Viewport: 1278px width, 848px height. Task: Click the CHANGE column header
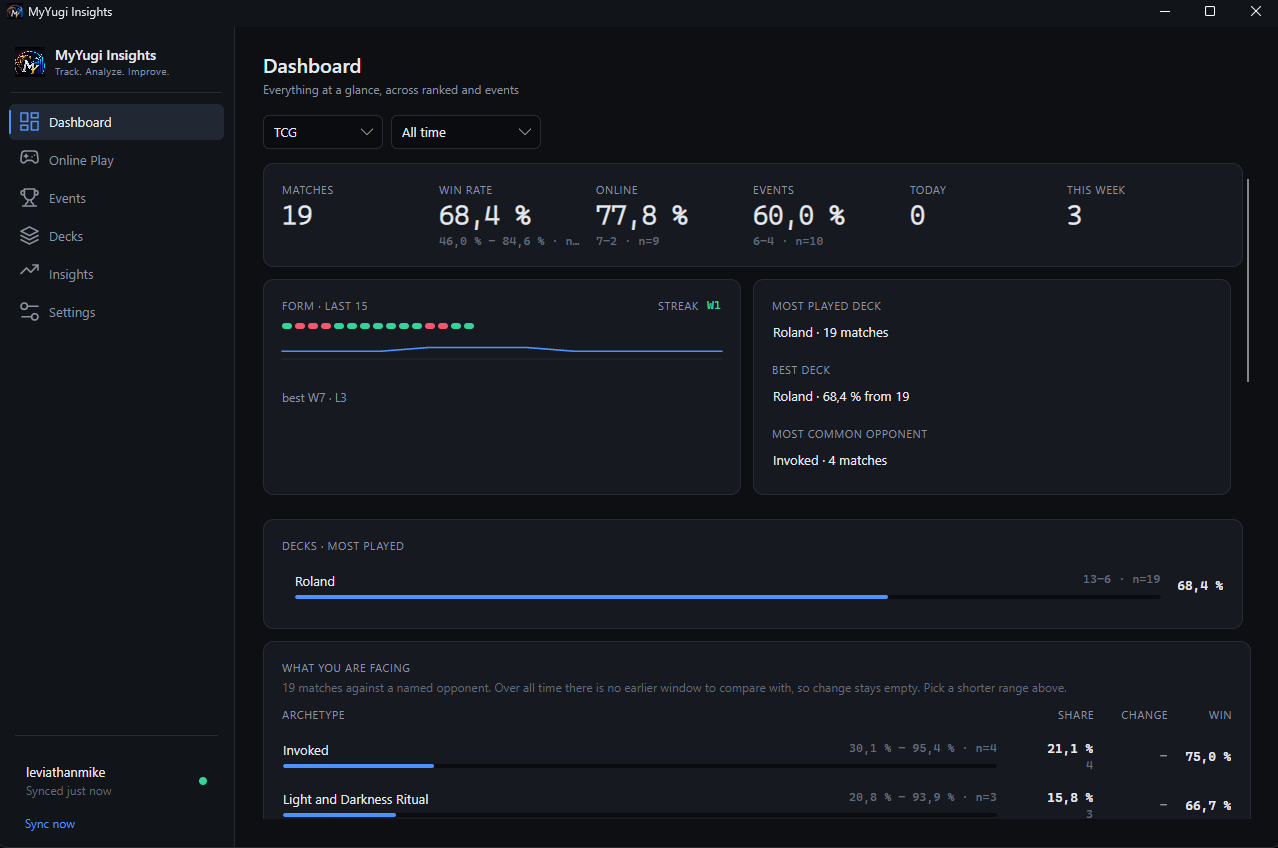[x=1144, y=715]
